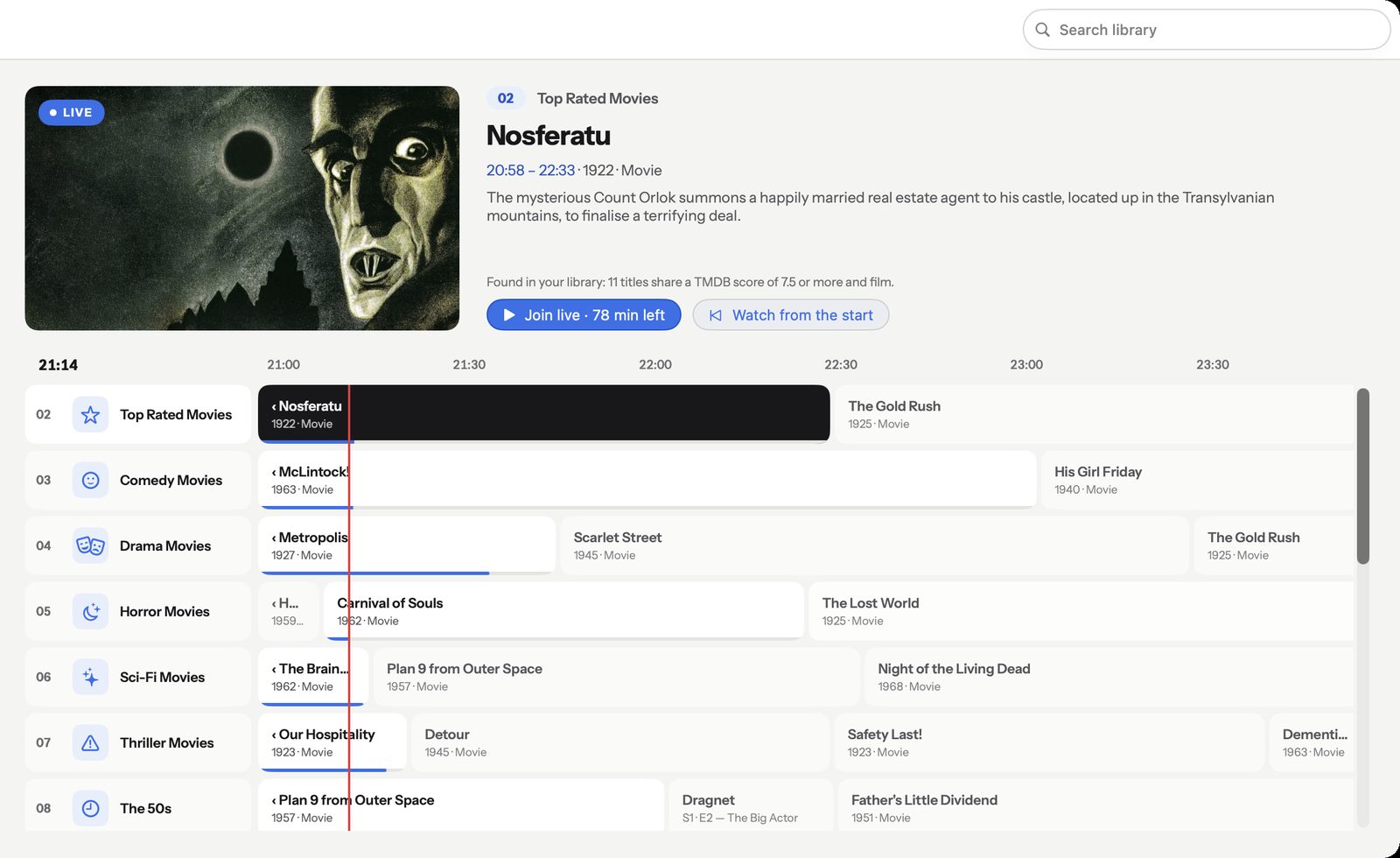Open Our Hospitality program block

pyautogui.click(x=332, y=742)
